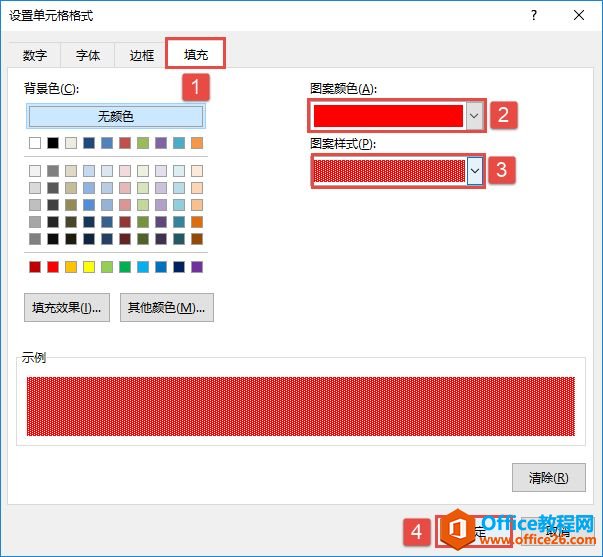This screenshot has height=557, width=603.
Task: Expand the 图案样式 pattern style dropdown
Action: click(x=475, y=170)
